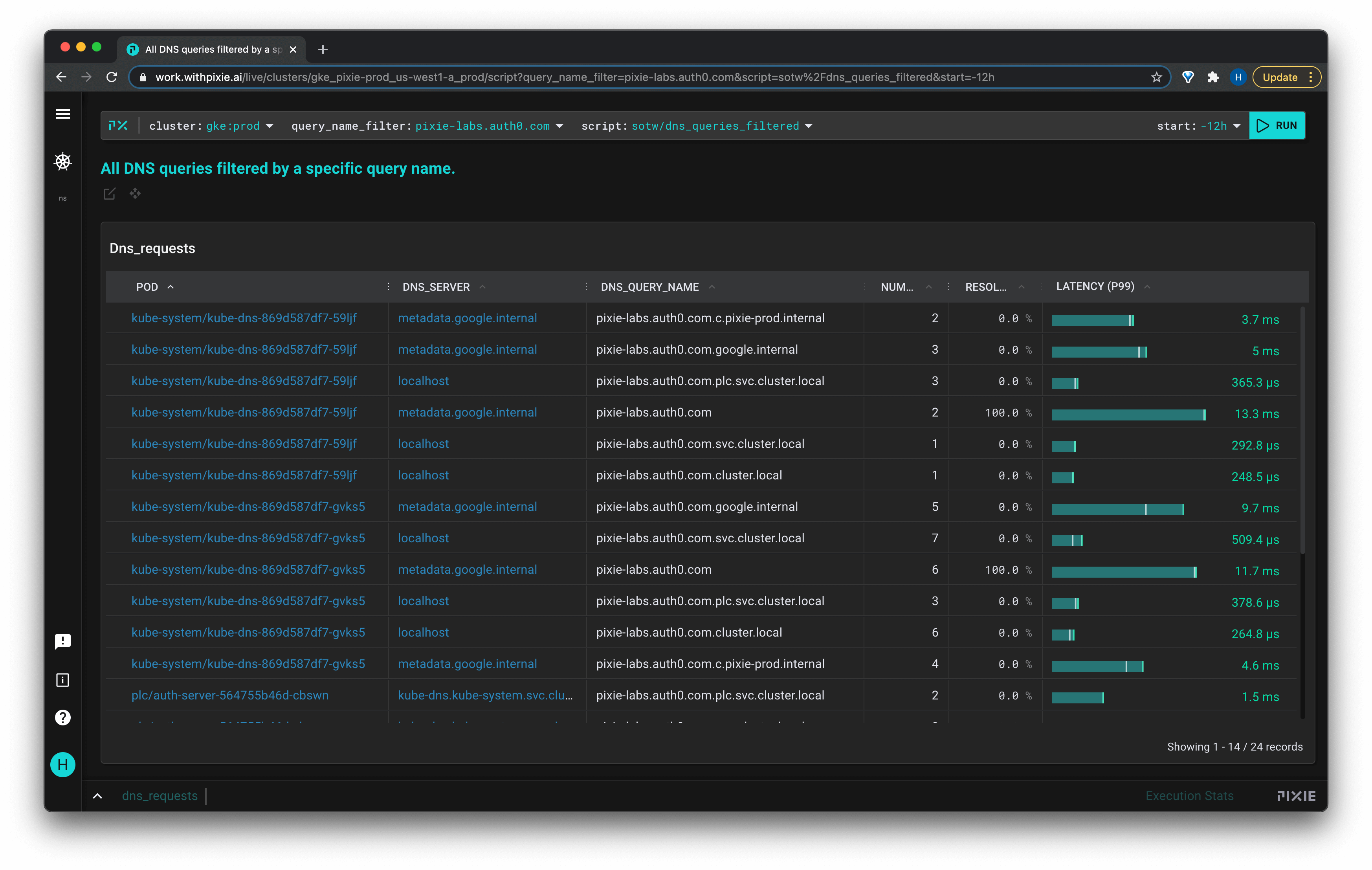Toggle sort on DNS_SERVER column
Image resolution: width=1372 pixels, height=870 pixels.
coord(436,287)
